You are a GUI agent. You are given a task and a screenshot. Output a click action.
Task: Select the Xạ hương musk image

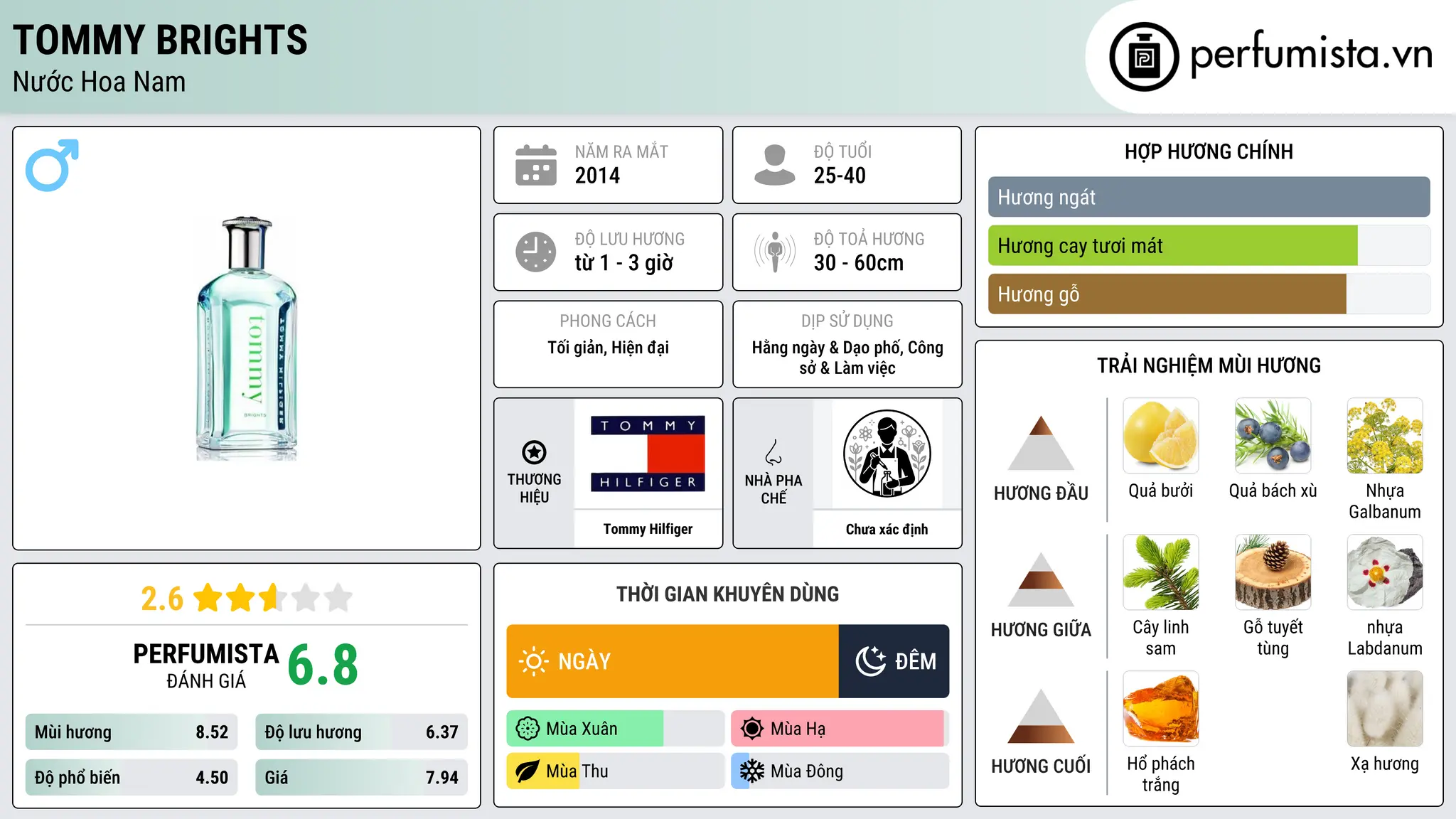[x=1385, y=709]
